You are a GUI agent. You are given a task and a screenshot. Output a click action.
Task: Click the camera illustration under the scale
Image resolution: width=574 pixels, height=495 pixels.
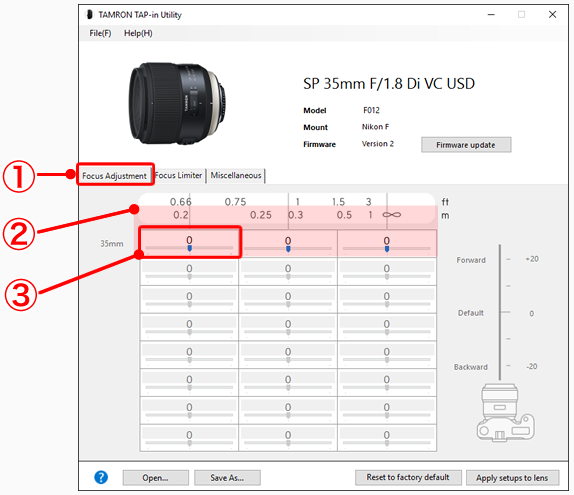click(506, 412)
